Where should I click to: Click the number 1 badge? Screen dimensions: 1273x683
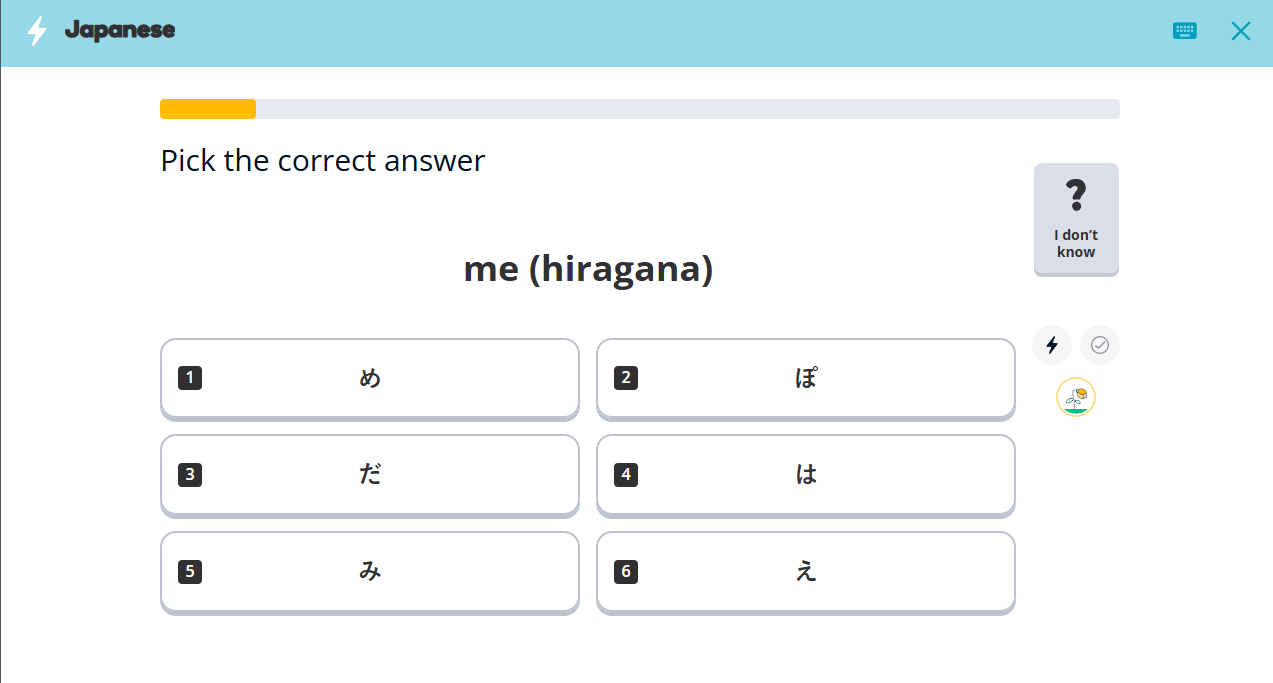tap(190, 378)
